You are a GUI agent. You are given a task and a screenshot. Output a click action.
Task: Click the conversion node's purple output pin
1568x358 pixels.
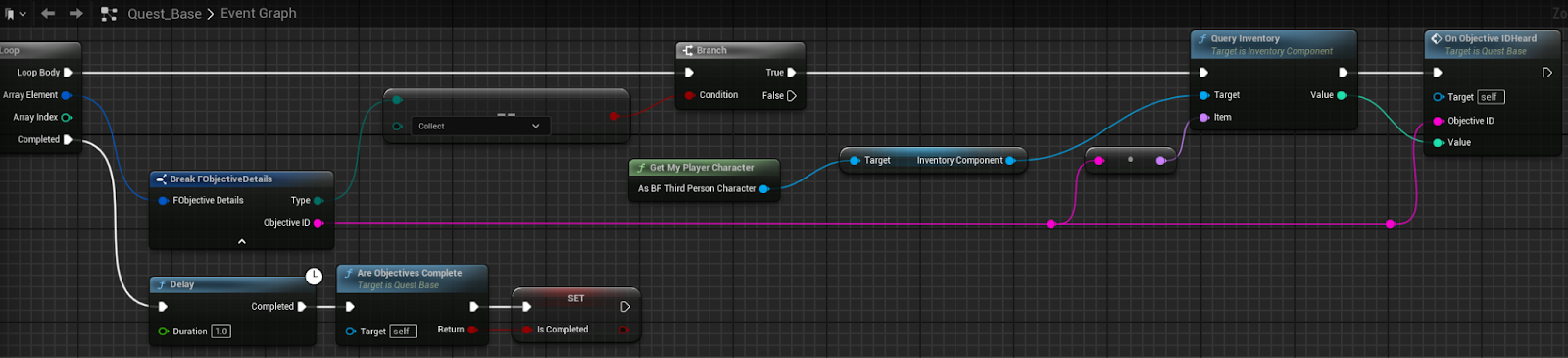[1160, 160]
